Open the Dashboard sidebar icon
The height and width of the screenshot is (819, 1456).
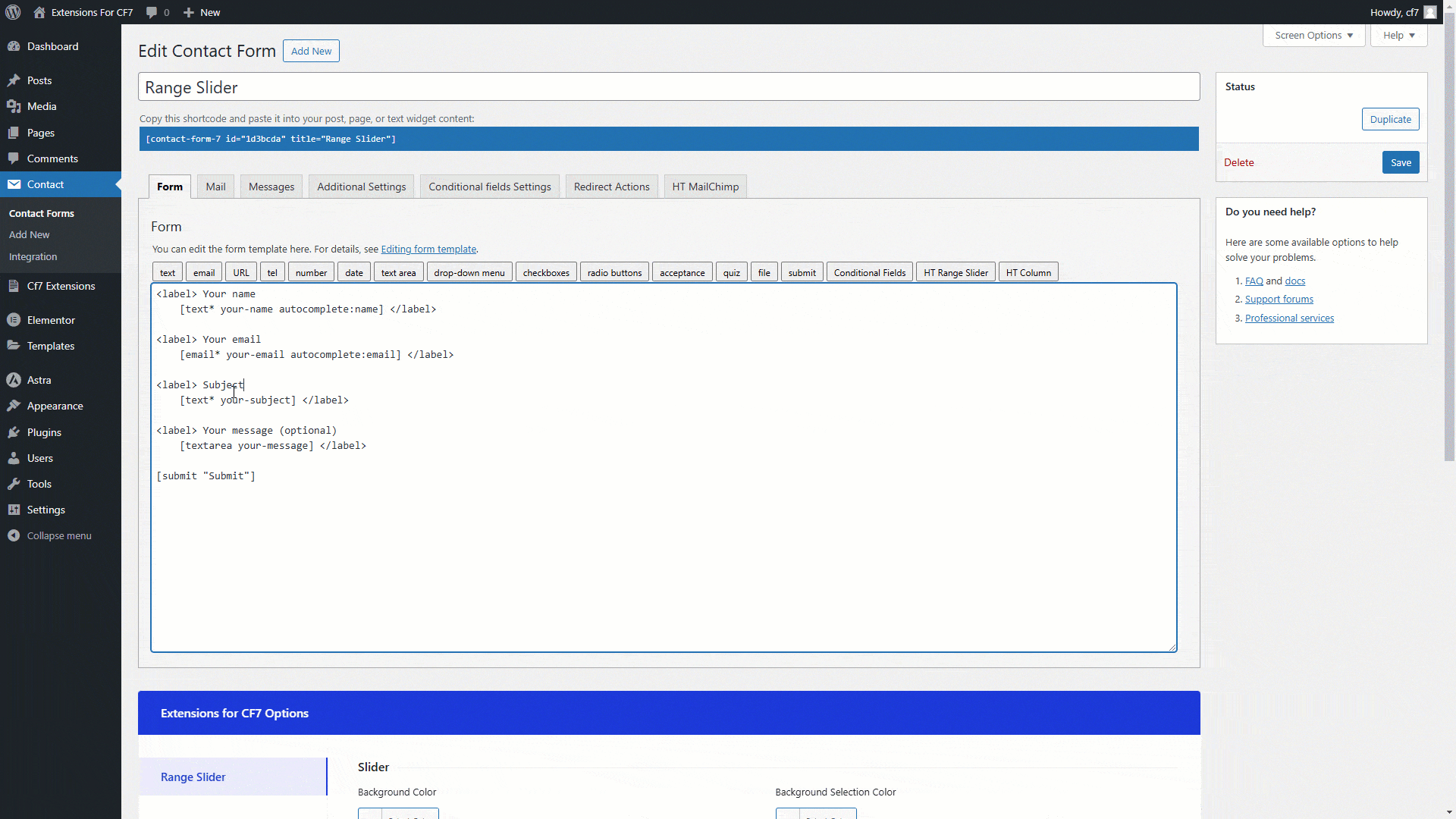(14, 46)
